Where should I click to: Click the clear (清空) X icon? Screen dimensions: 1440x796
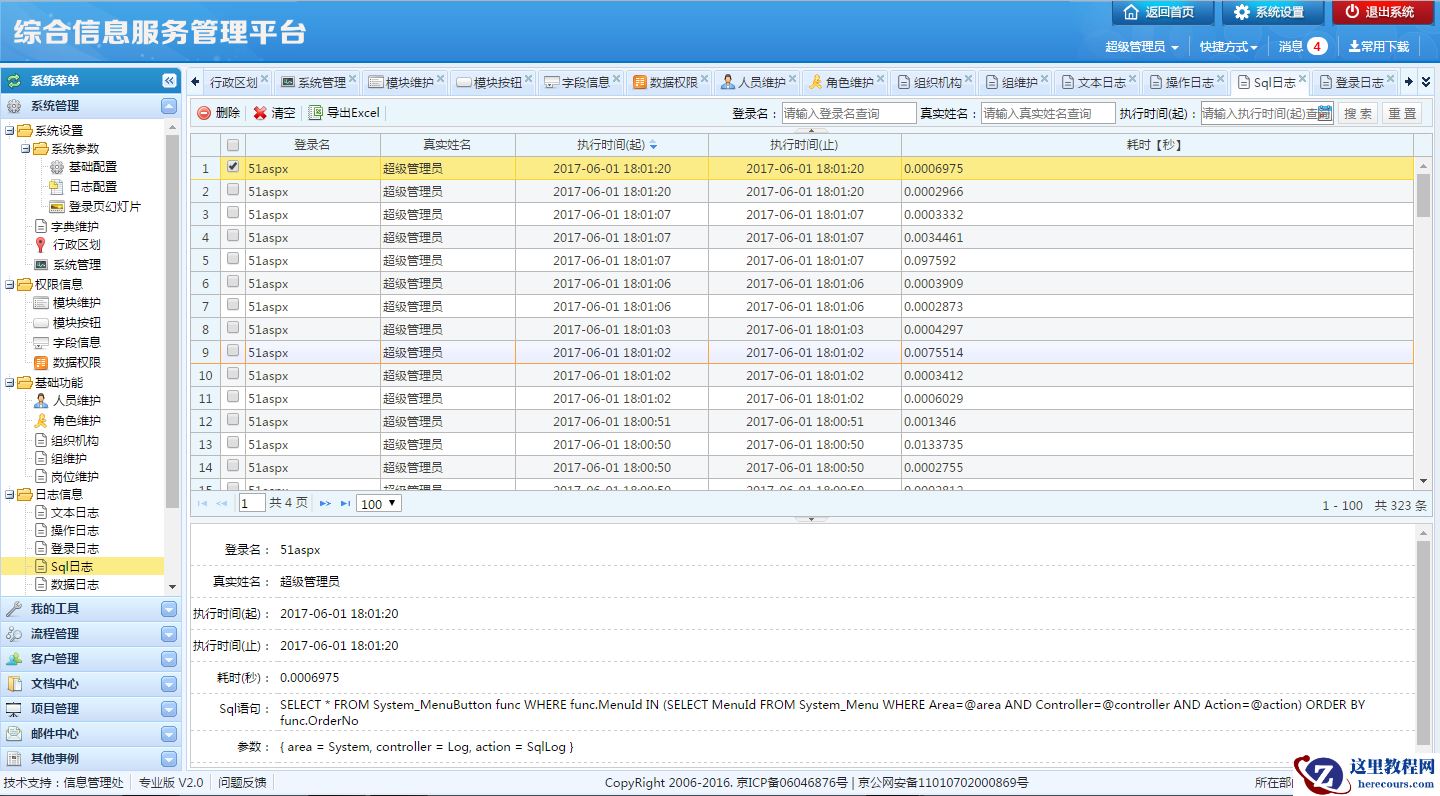260,113
